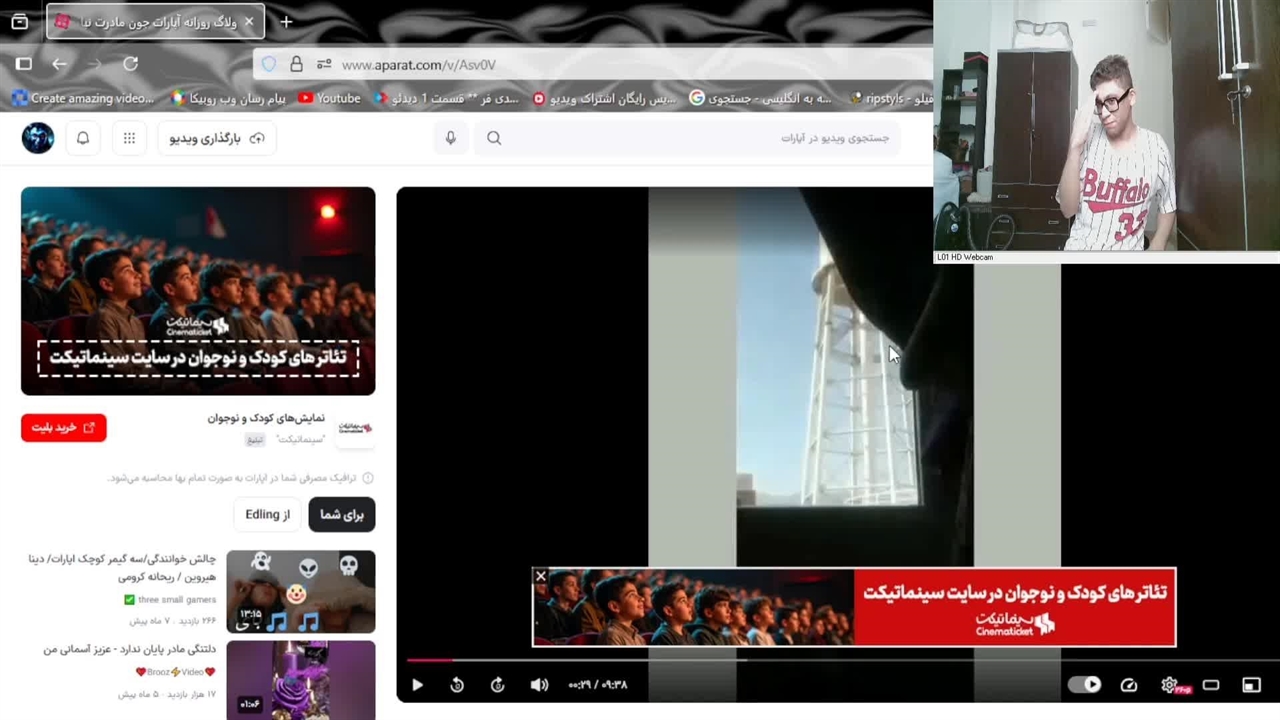Start voice search with microphone icon
1280x720 pixels.
pos(451,138)
